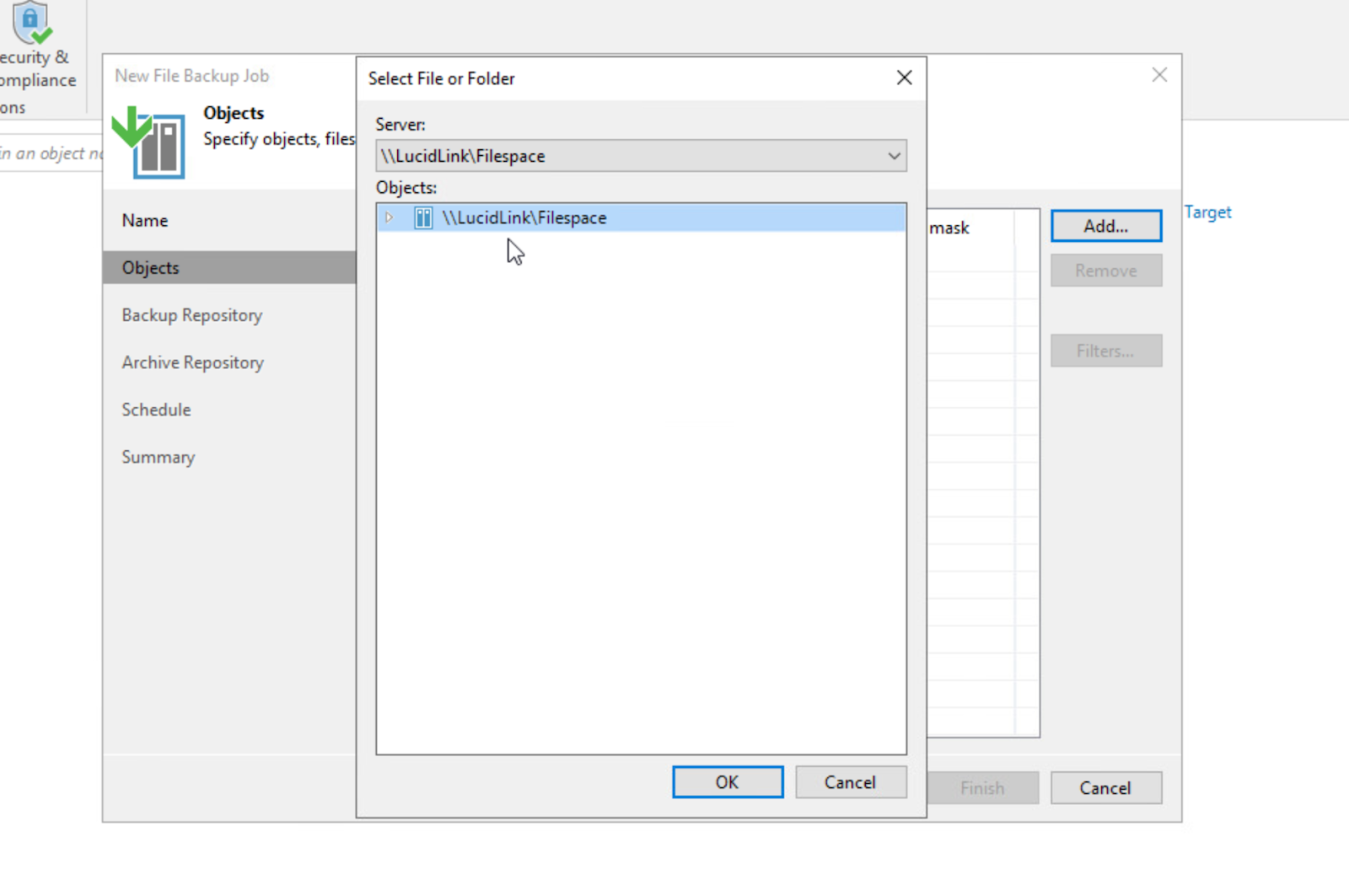Open the Filters... button in the wizard
The width and height of the screenshot is (1349, 896).
click(1106, 351)
